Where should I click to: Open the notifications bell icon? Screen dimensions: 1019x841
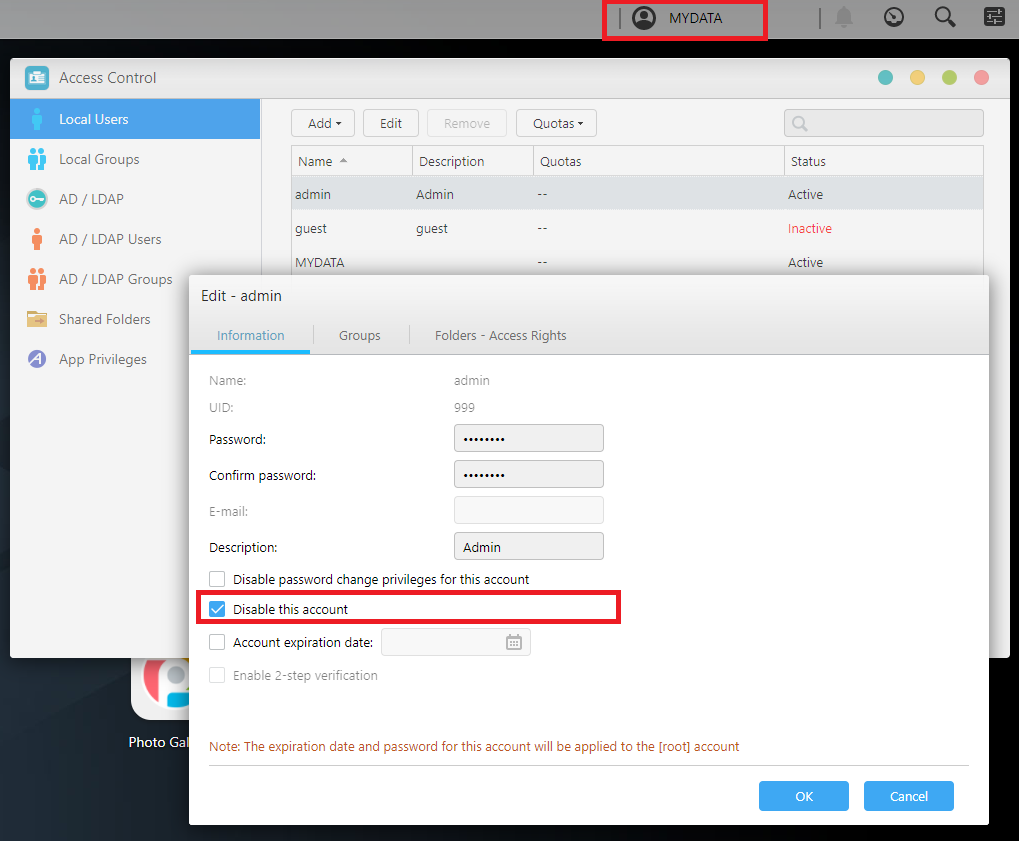[845, 17]
